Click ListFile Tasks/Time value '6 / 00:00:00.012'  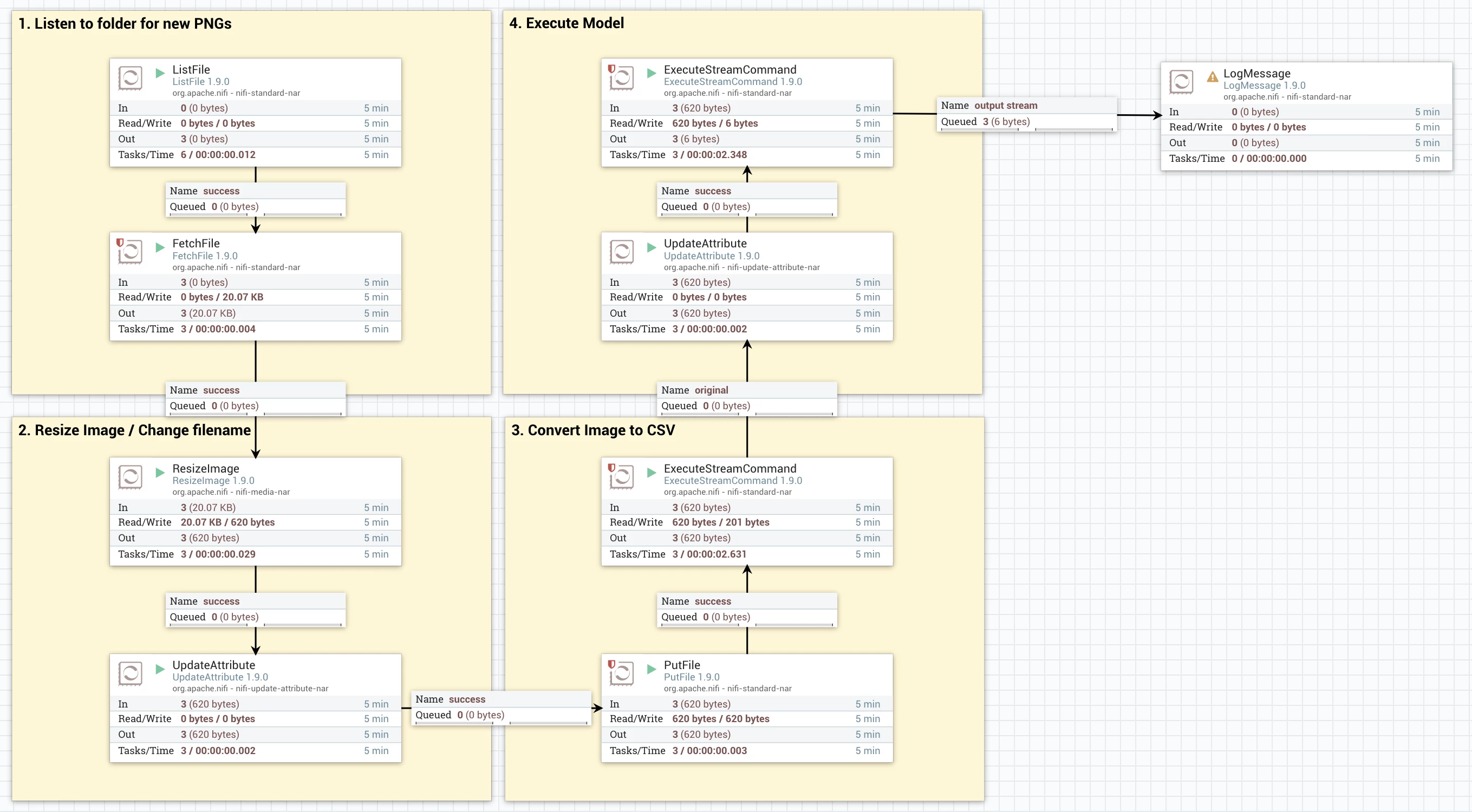pyautogui.click(x=218, y=155)
